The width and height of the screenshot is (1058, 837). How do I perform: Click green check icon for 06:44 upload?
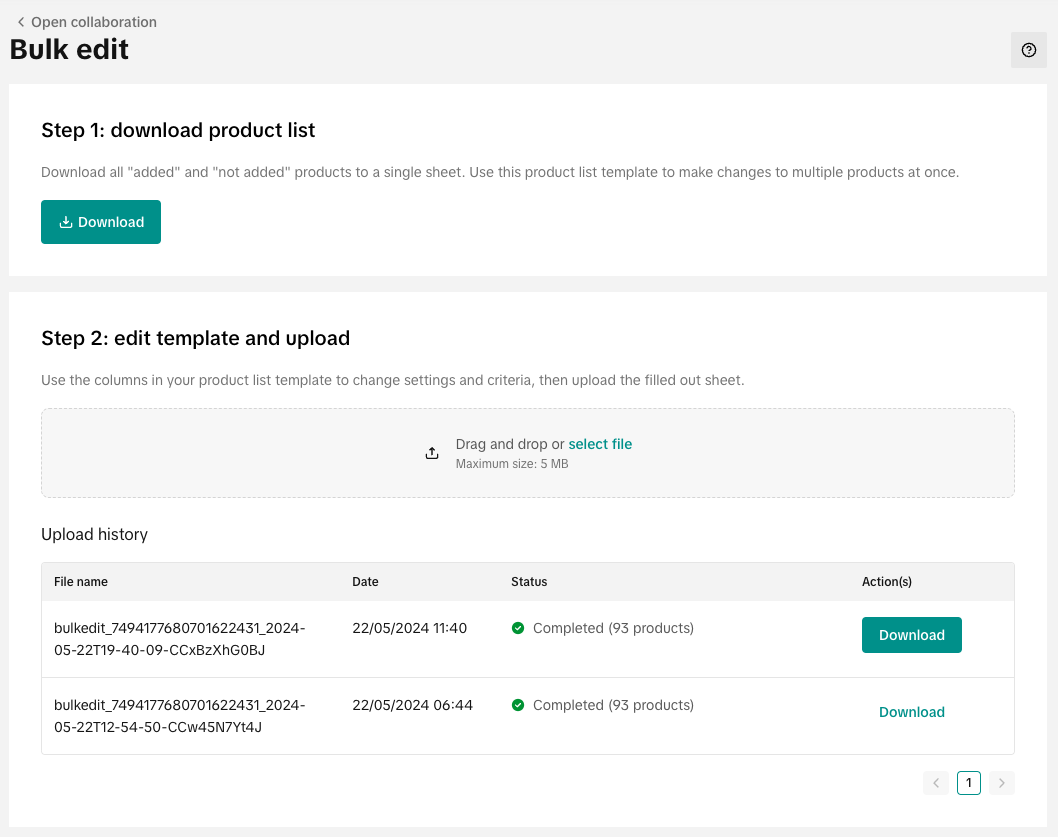click(x=518, y=705)
